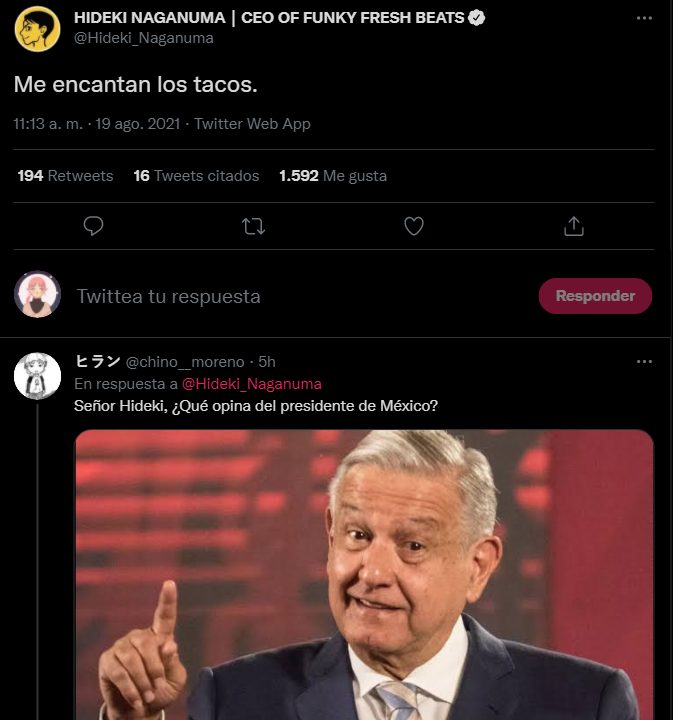Like the tweet with heart icon
This screenshot has height=720, width=673.
pos(414,226)
